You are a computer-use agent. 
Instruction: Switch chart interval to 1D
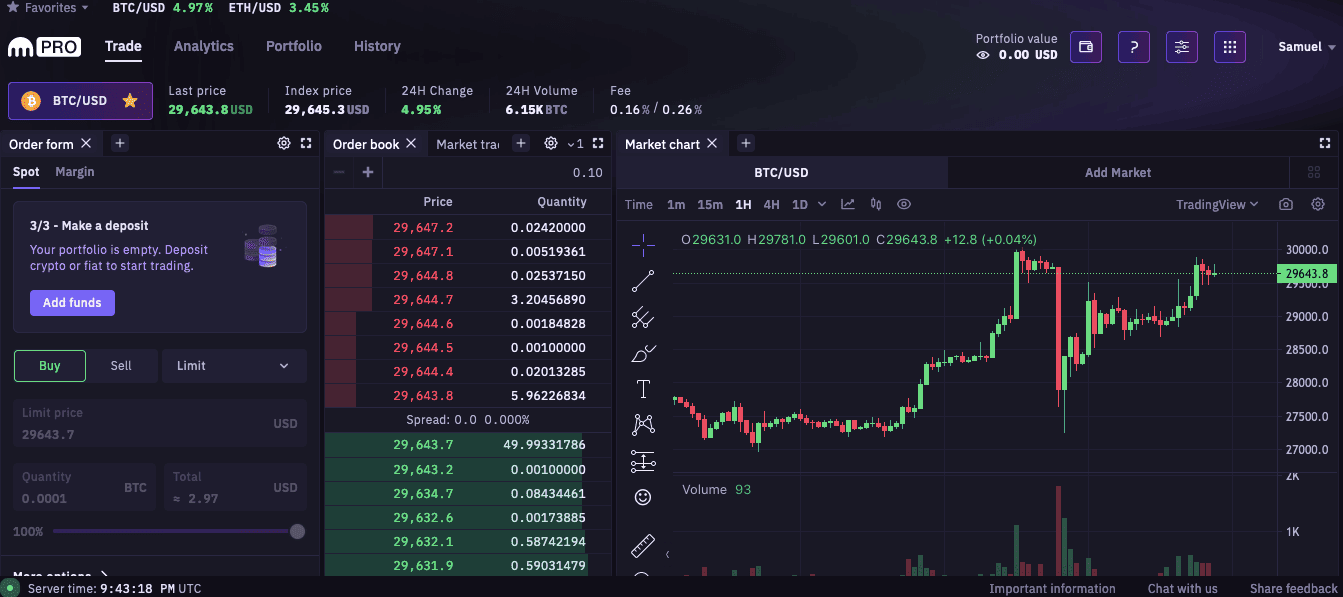(x=800, y=204)
